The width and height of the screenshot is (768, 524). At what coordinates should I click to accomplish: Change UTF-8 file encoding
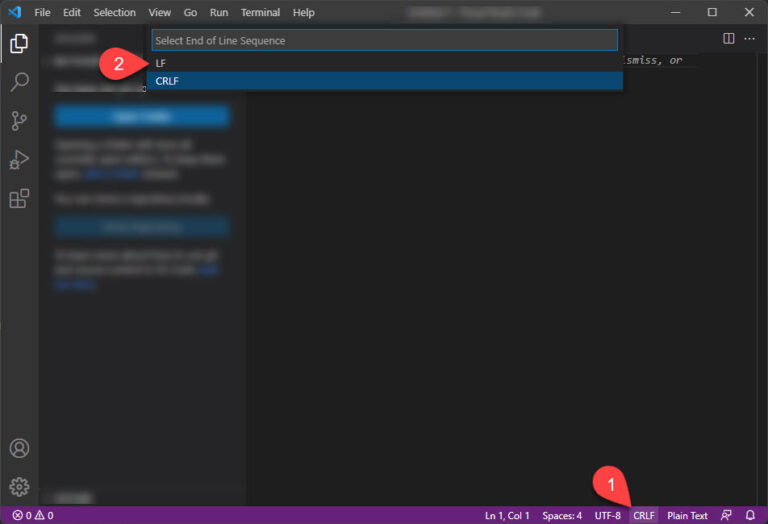608,515
